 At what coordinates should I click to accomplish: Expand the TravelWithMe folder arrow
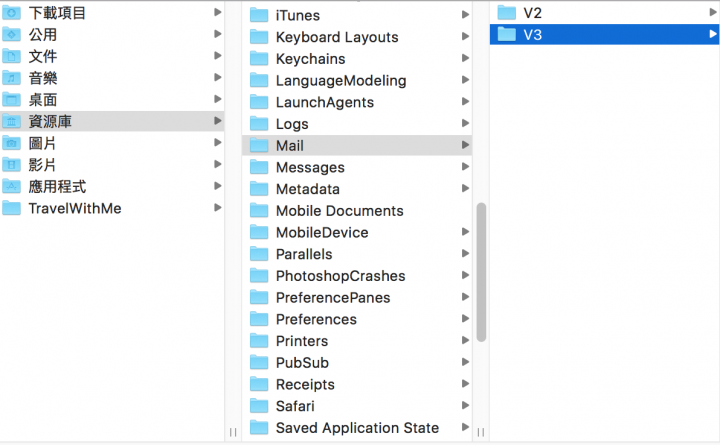[218, 208]
